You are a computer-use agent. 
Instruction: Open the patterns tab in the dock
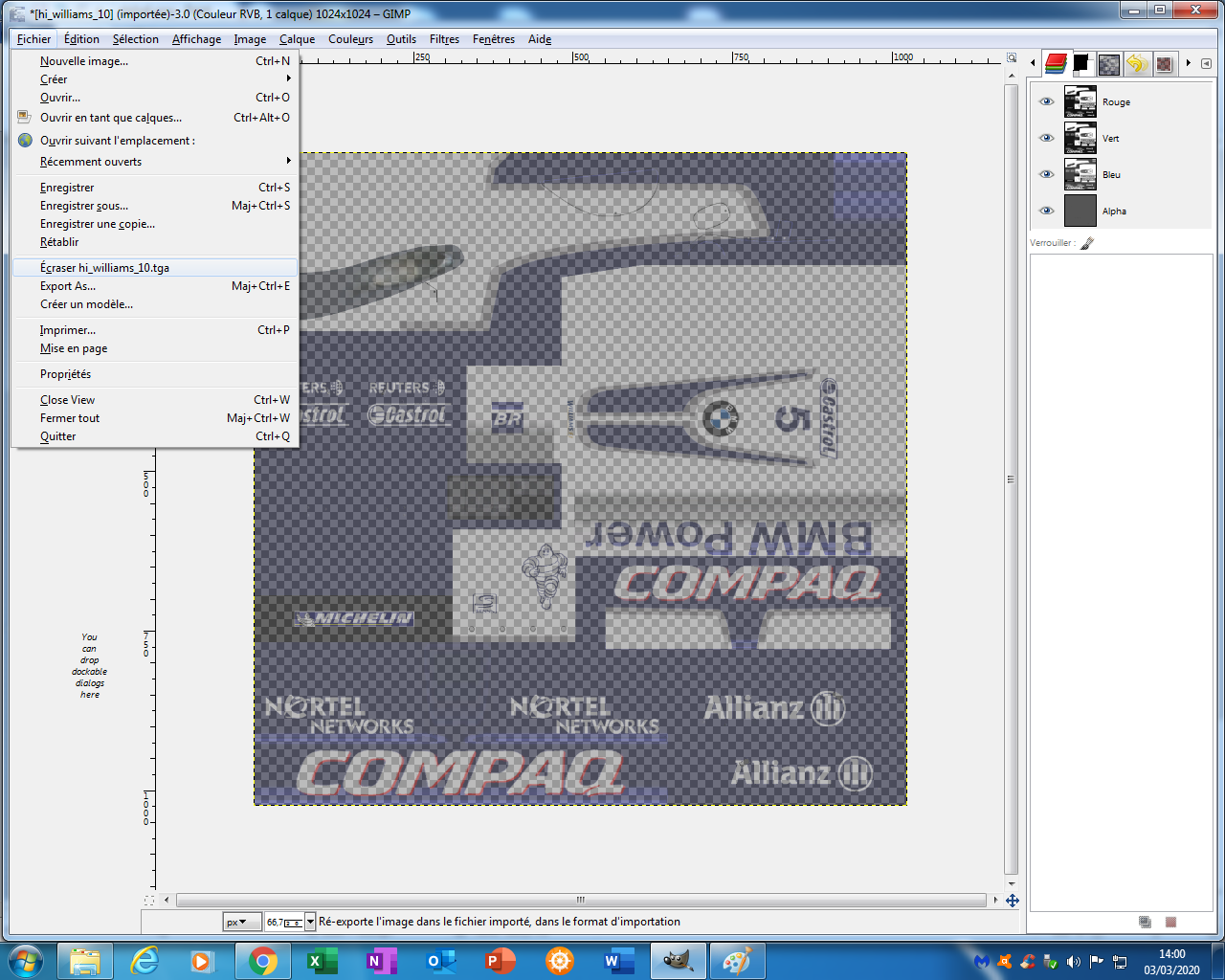1108,64
